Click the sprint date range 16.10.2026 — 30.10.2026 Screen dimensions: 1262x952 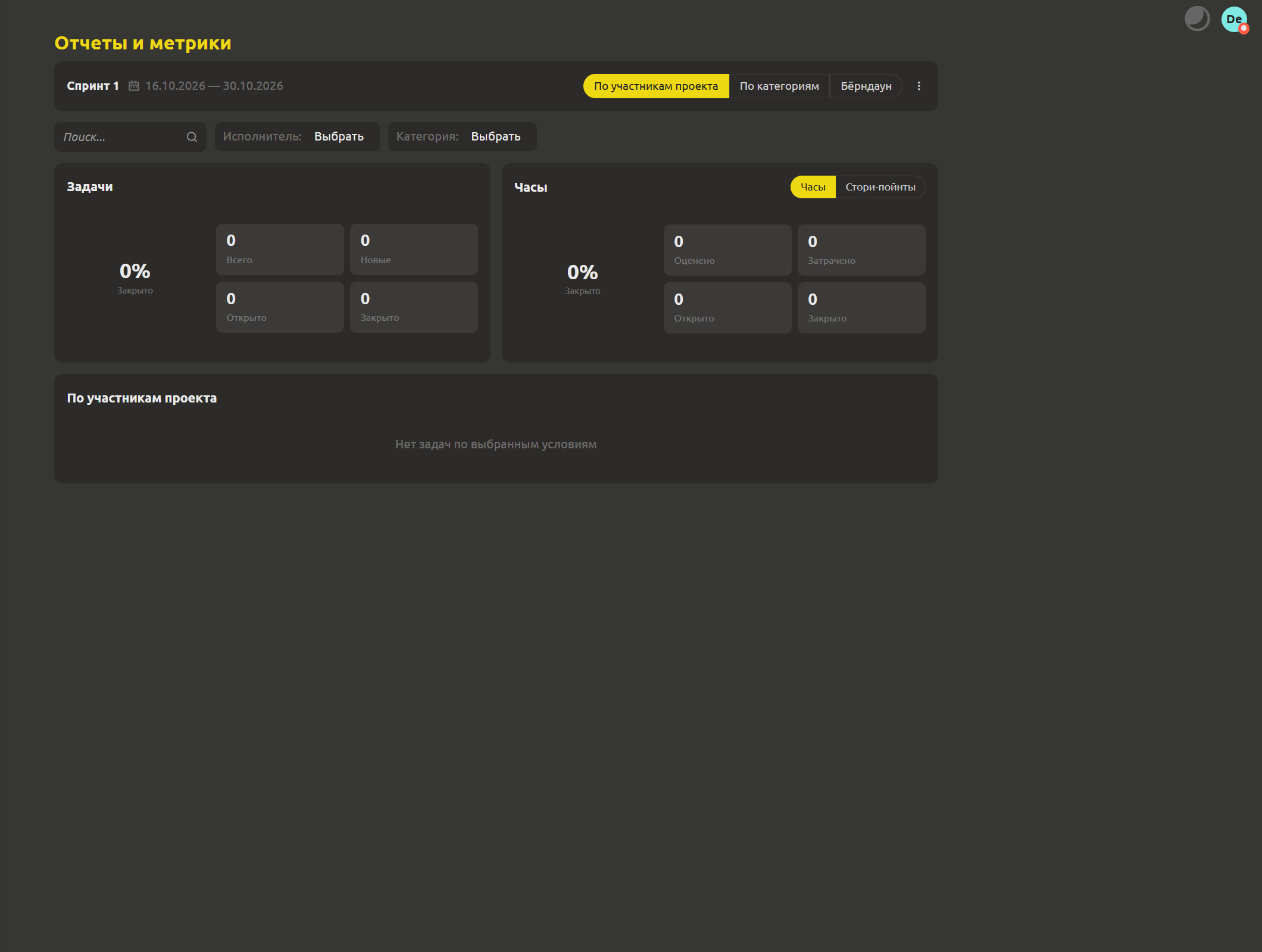[214, 86]
